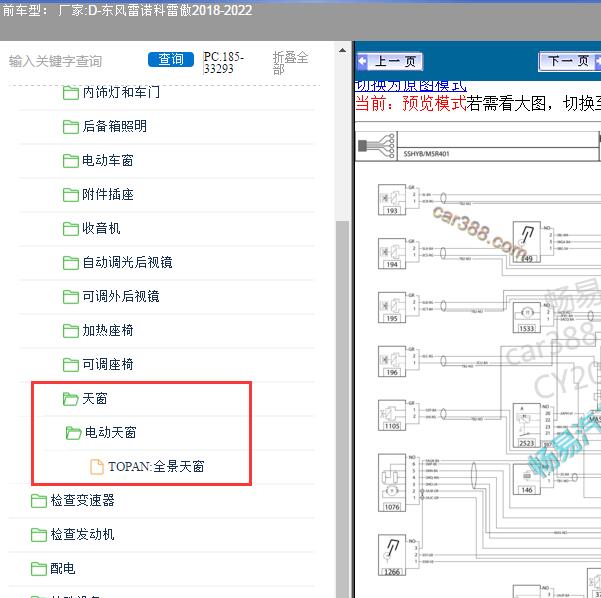Expand the 自动调光后视镜 folder
The image size is (601, 598).
[127, 263]
